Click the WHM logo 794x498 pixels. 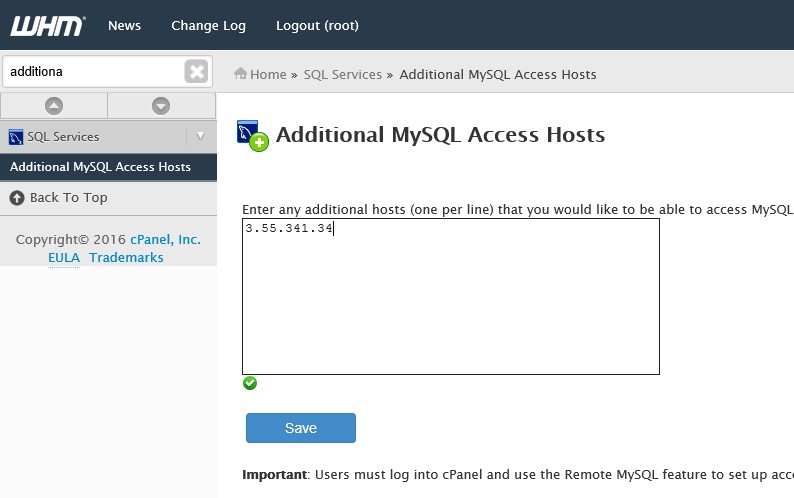click(48, 26)
